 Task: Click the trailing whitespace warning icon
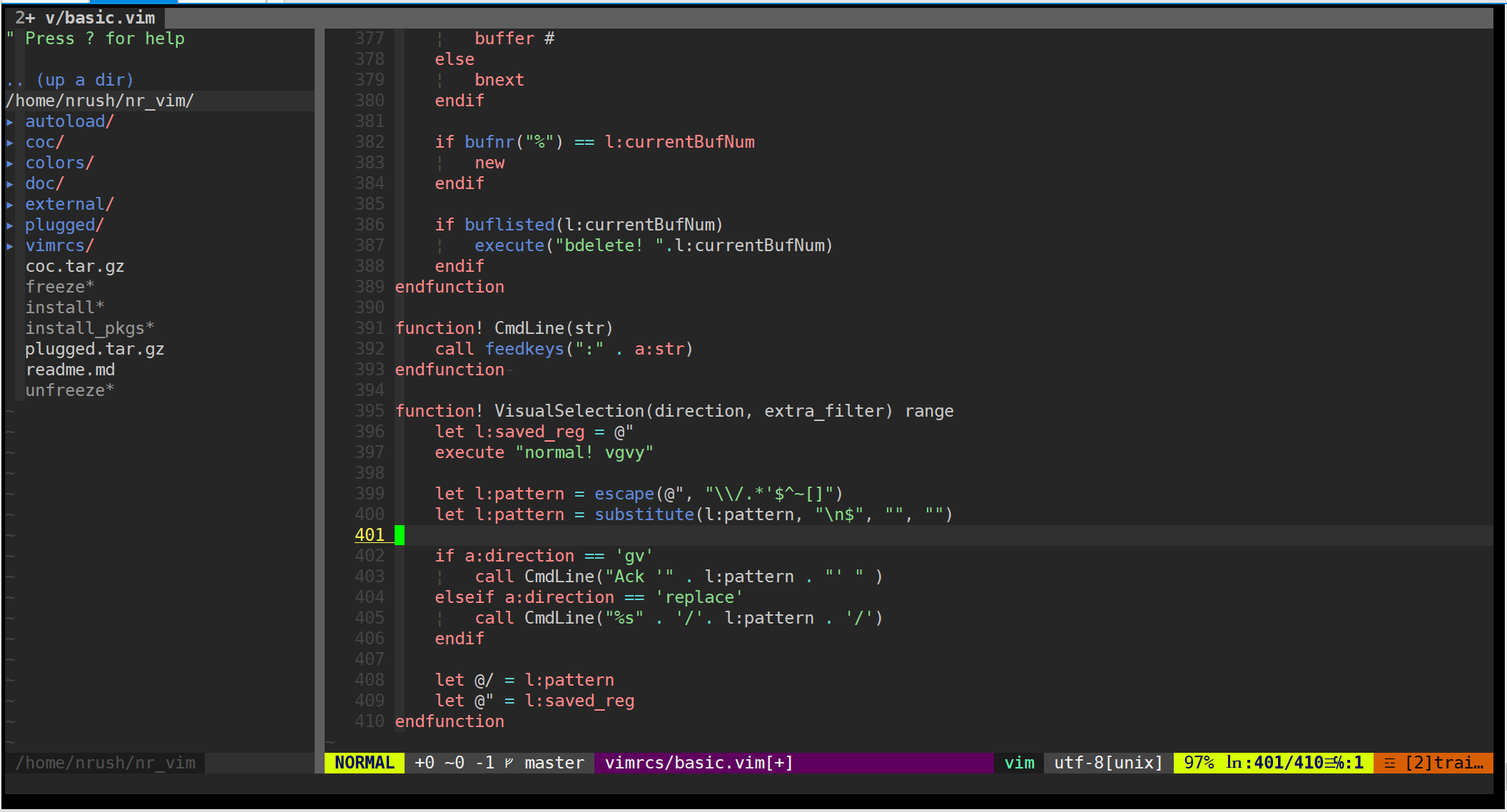click(x=1389, y=763)
